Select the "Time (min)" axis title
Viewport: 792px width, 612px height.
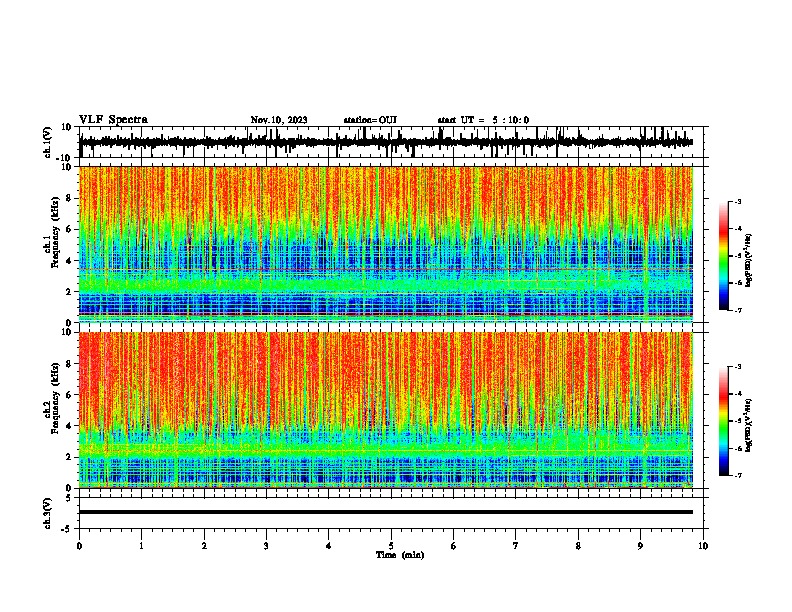(400, 555)
